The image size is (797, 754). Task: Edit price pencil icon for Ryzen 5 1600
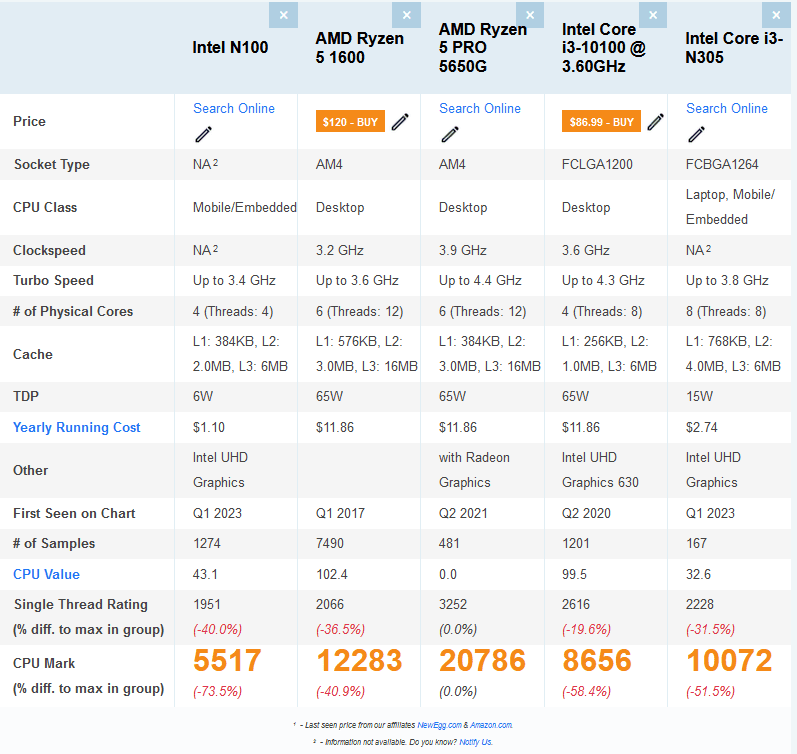tap(400, 122)
